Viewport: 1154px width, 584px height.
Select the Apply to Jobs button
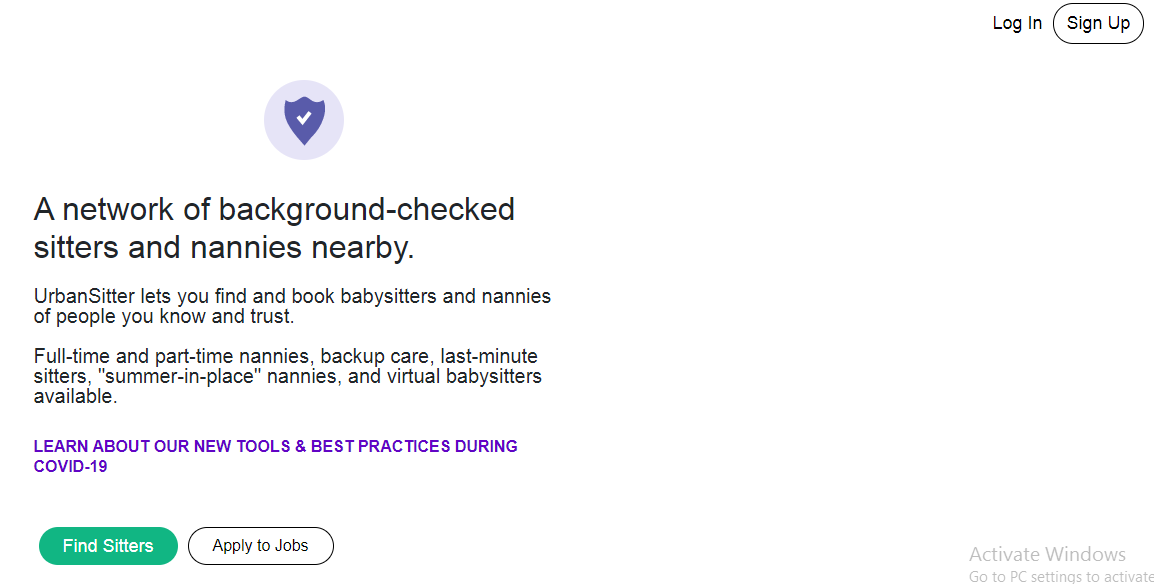point(260,546)
